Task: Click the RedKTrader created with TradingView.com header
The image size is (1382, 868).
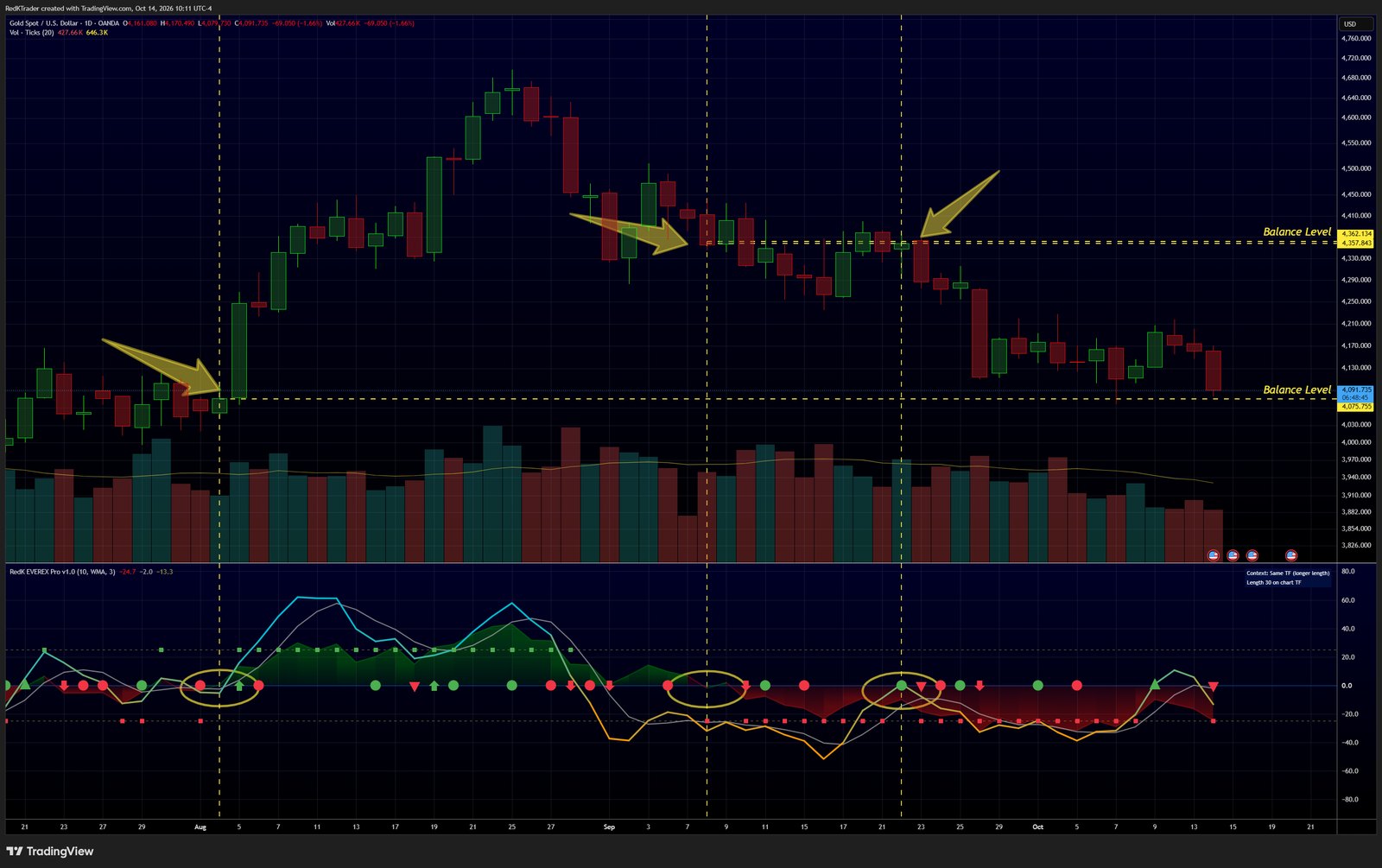Action: (x=108, y=9)
